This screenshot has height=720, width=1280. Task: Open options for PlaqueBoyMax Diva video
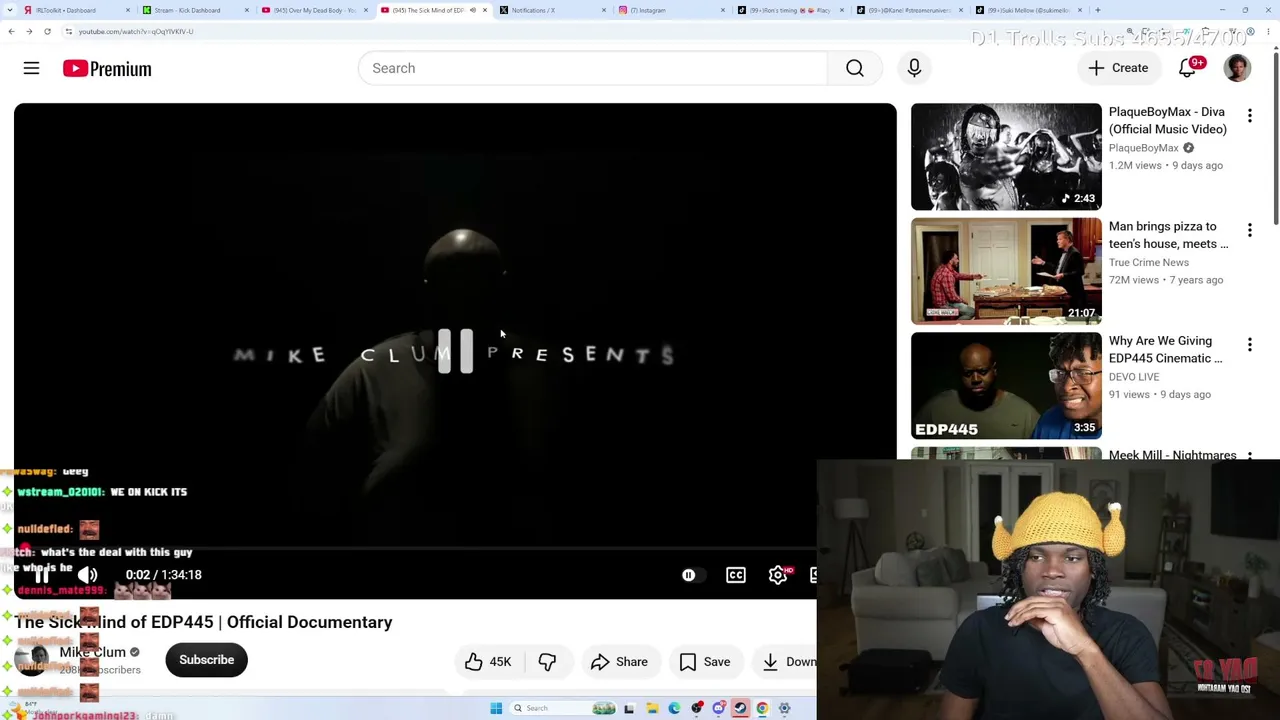click(1249, 116)
